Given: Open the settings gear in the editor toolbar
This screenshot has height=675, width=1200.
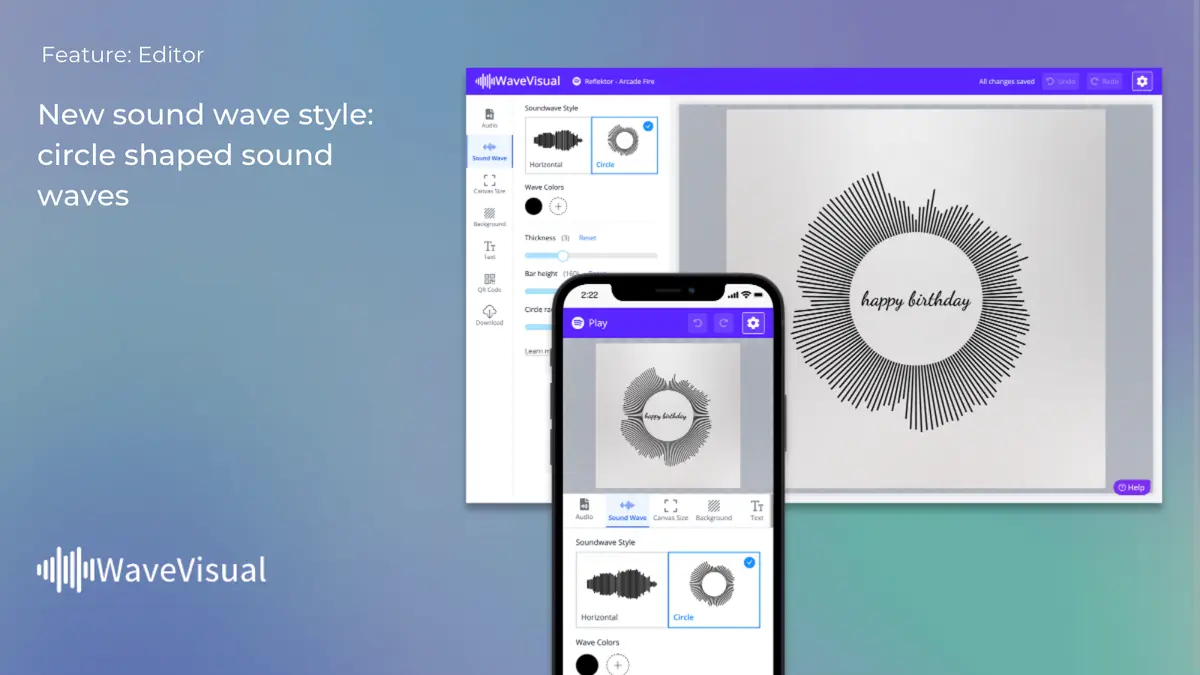Looking at the screenshot, I should (1142, 80).
